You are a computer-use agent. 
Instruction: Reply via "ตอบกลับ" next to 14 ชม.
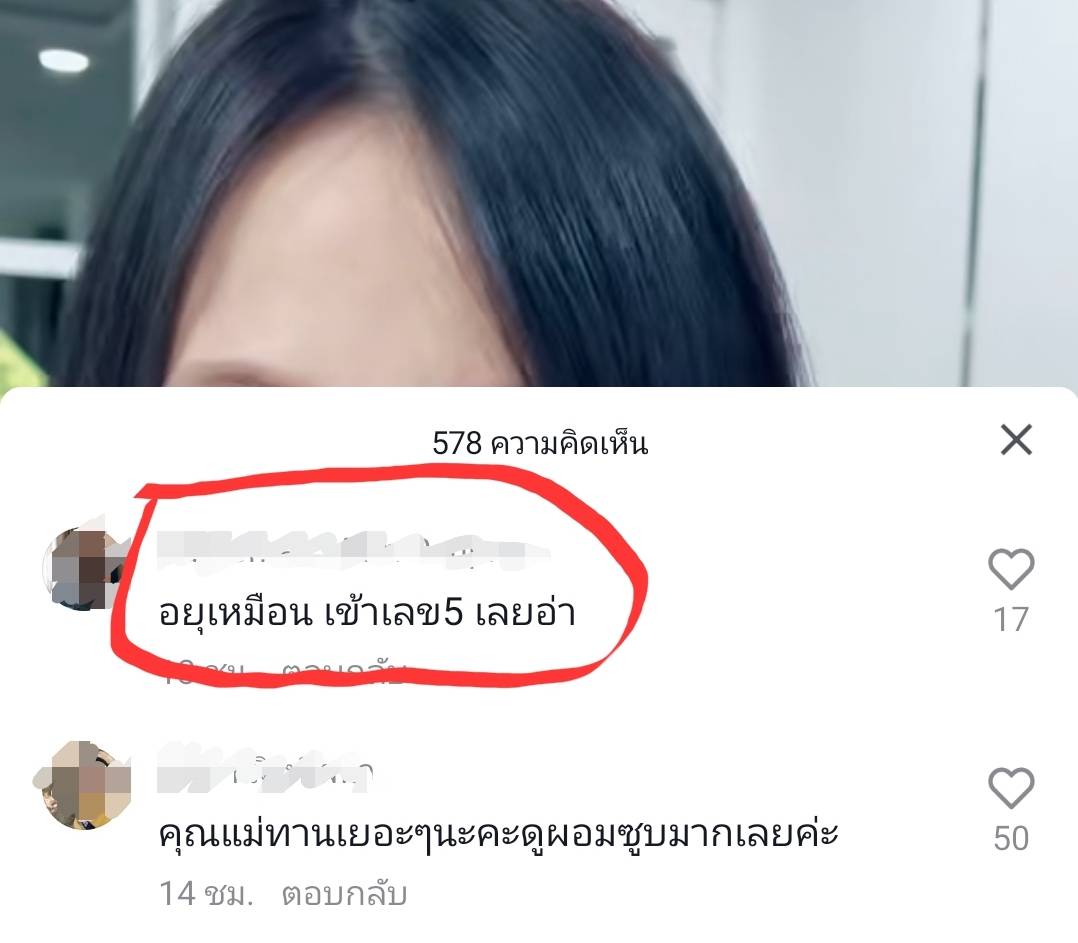tap(344, 894)
